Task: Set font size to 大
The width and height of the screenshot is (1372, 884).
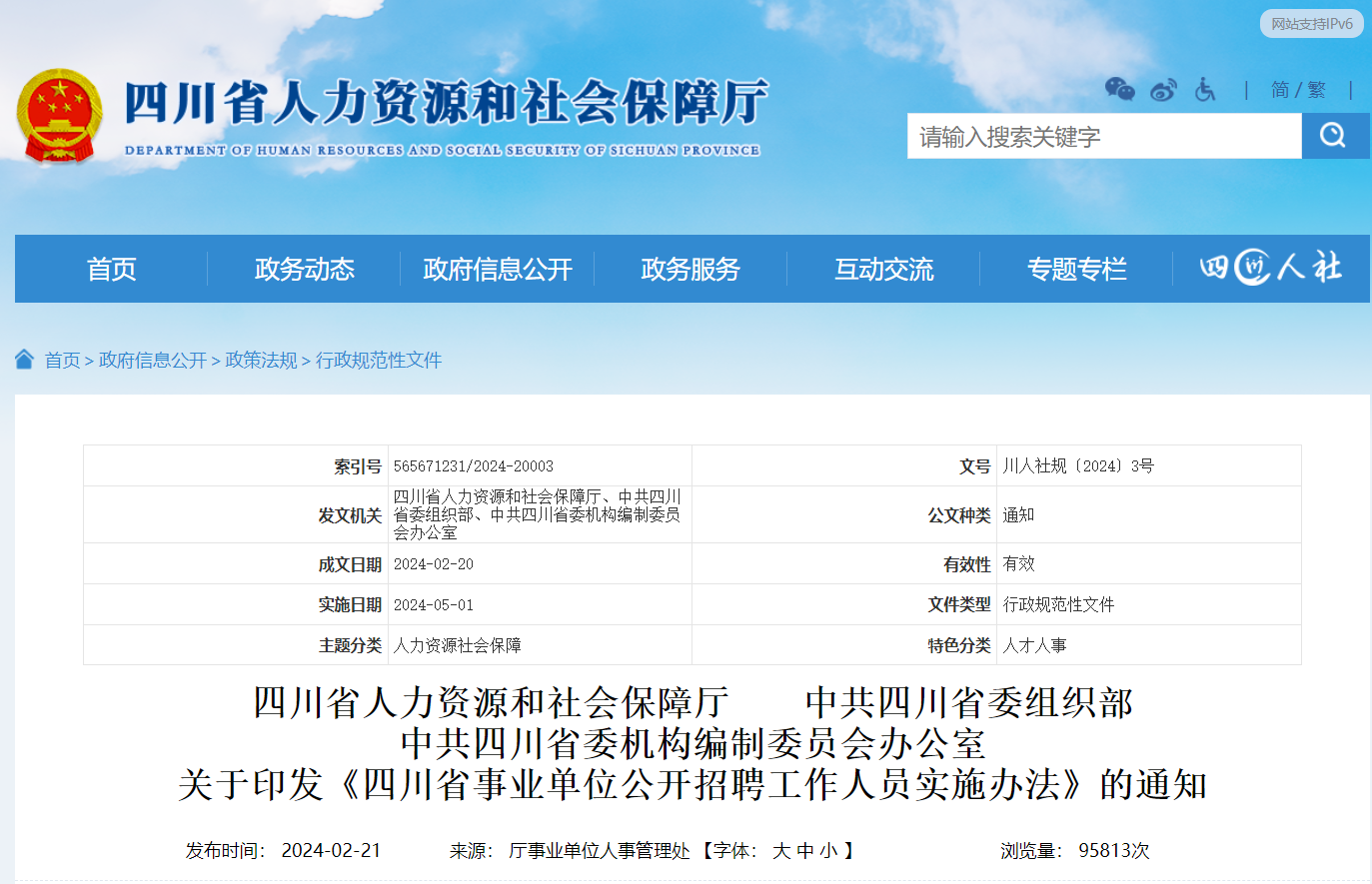Action: [x=781, y=851]
